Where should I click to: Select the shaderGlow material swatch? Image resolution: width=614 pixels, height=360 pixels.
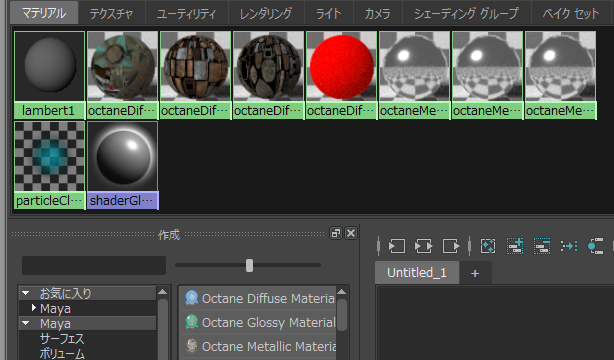[123, 165]
